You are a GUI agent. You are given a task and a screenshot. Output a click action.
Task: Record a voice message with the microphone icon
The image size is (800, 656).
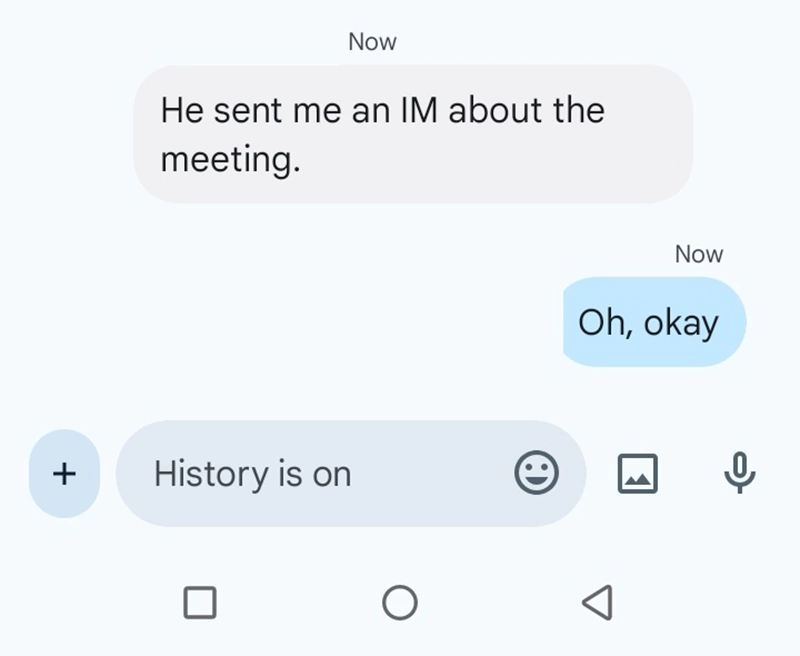[x=737, y=473]
